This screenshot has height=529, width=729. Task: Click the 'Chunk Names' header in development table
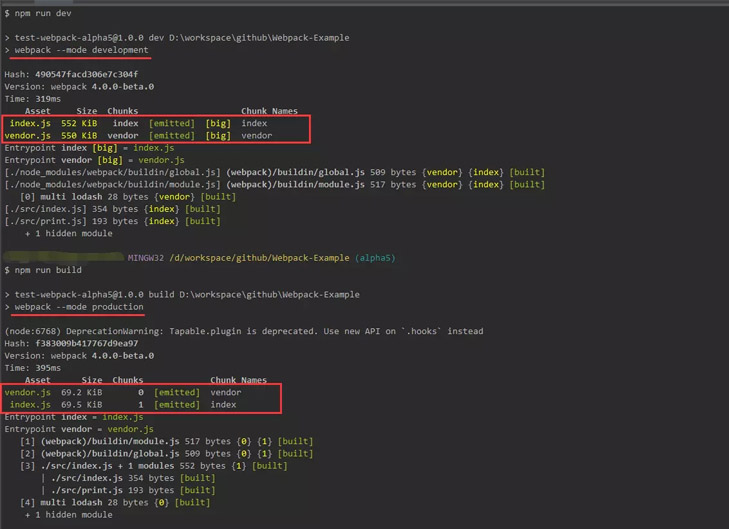click(x=270, y=111)
